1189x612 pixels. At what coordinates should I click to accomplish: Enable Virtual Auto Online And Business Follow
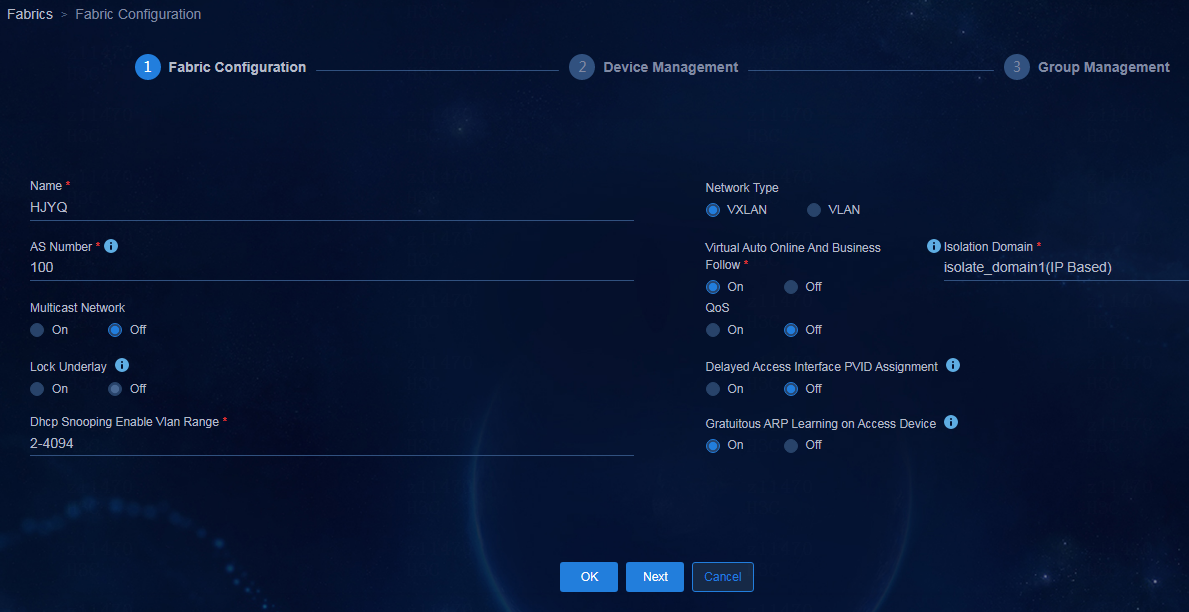[713, 287]
